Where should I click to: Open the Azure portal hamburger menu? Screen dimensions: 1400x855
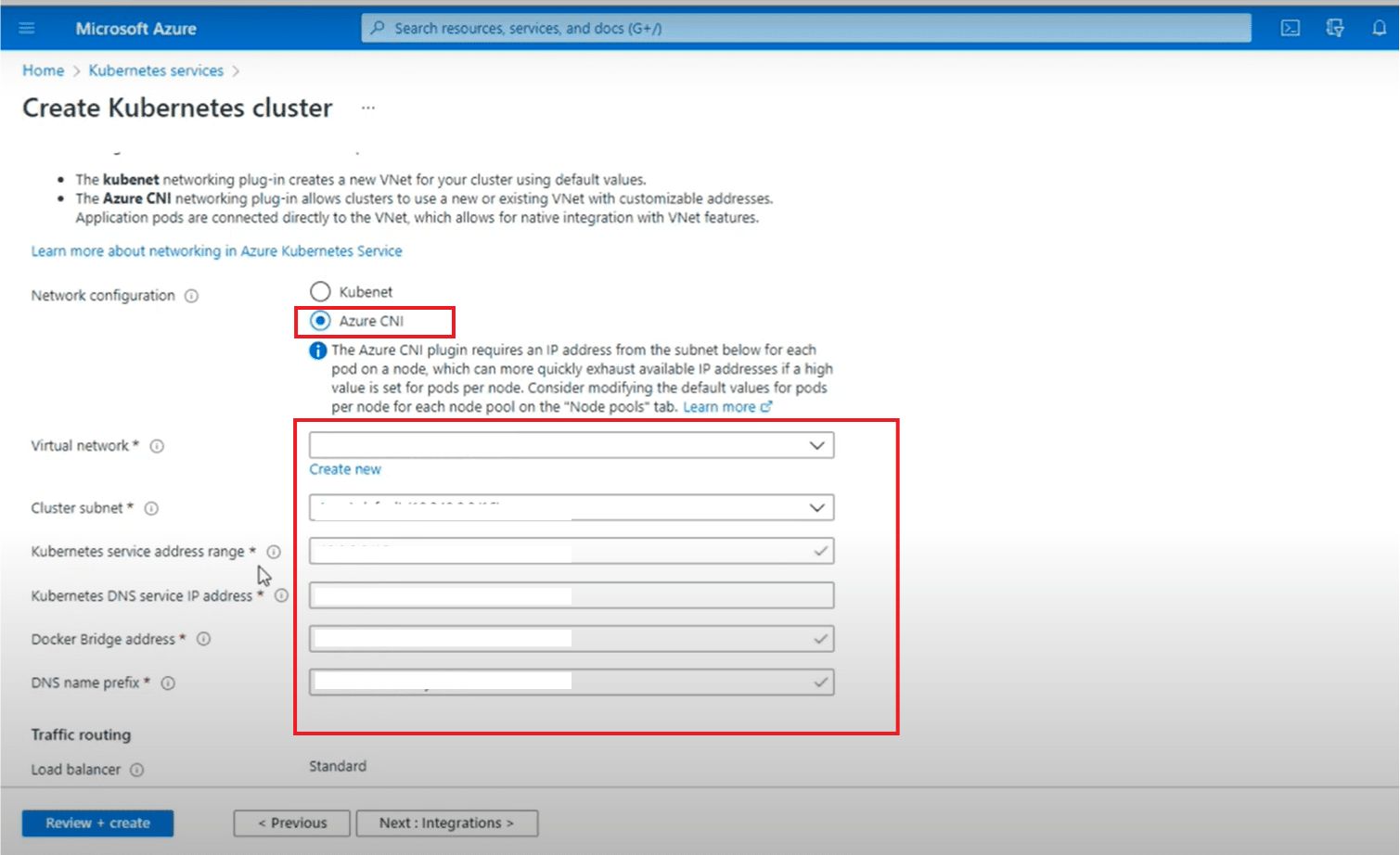tap(27, 28)
